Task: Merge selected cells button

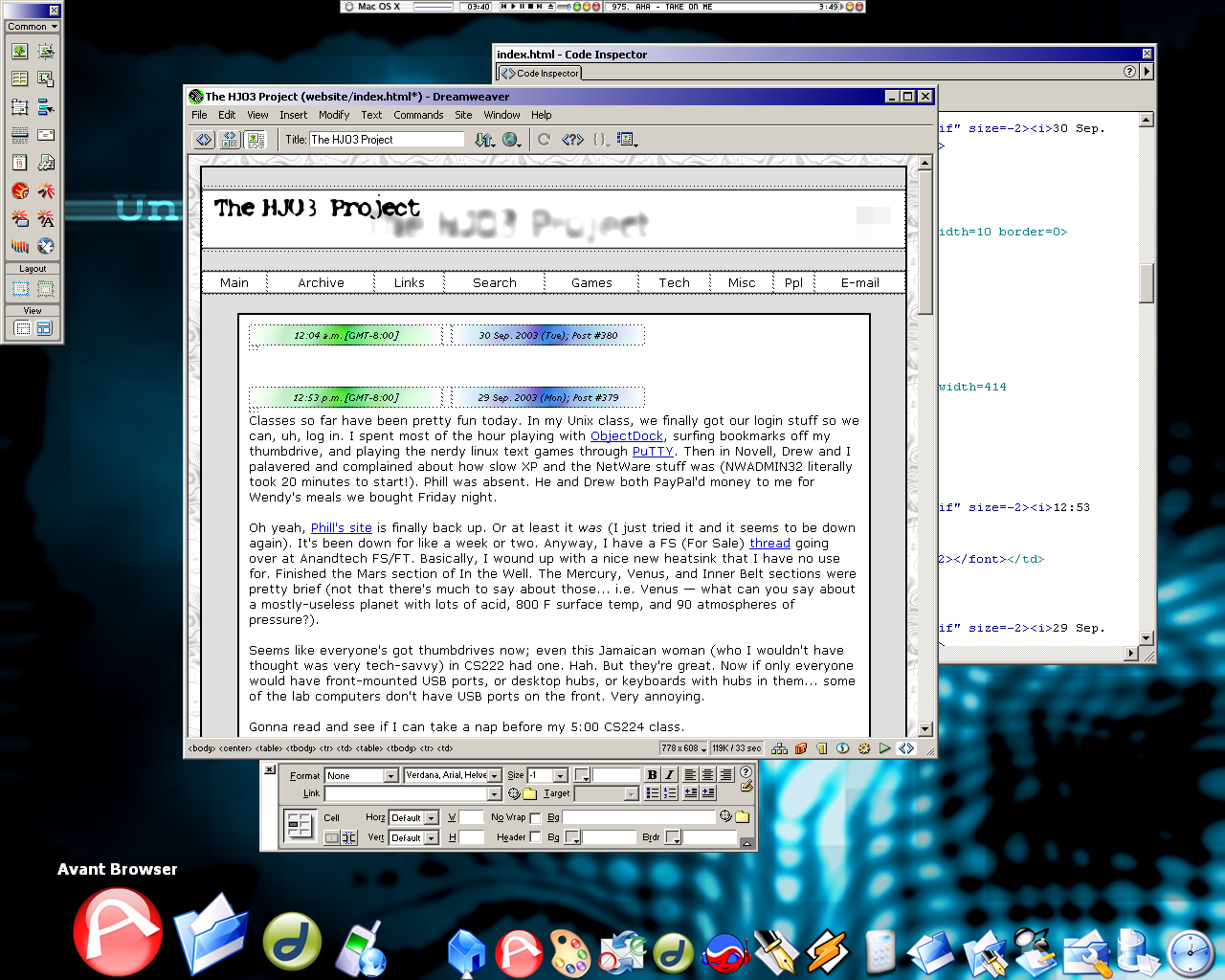Action: (x=331, y=837)
